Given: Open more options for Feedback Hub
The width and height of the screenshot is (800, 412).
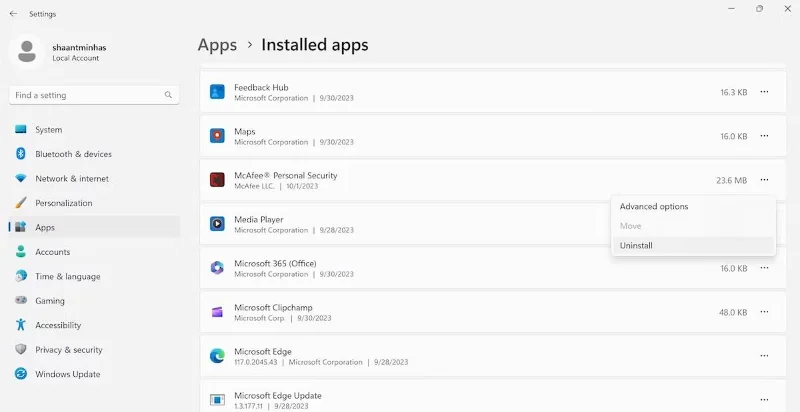Looking at the screenshot, I should coord(764,92).
